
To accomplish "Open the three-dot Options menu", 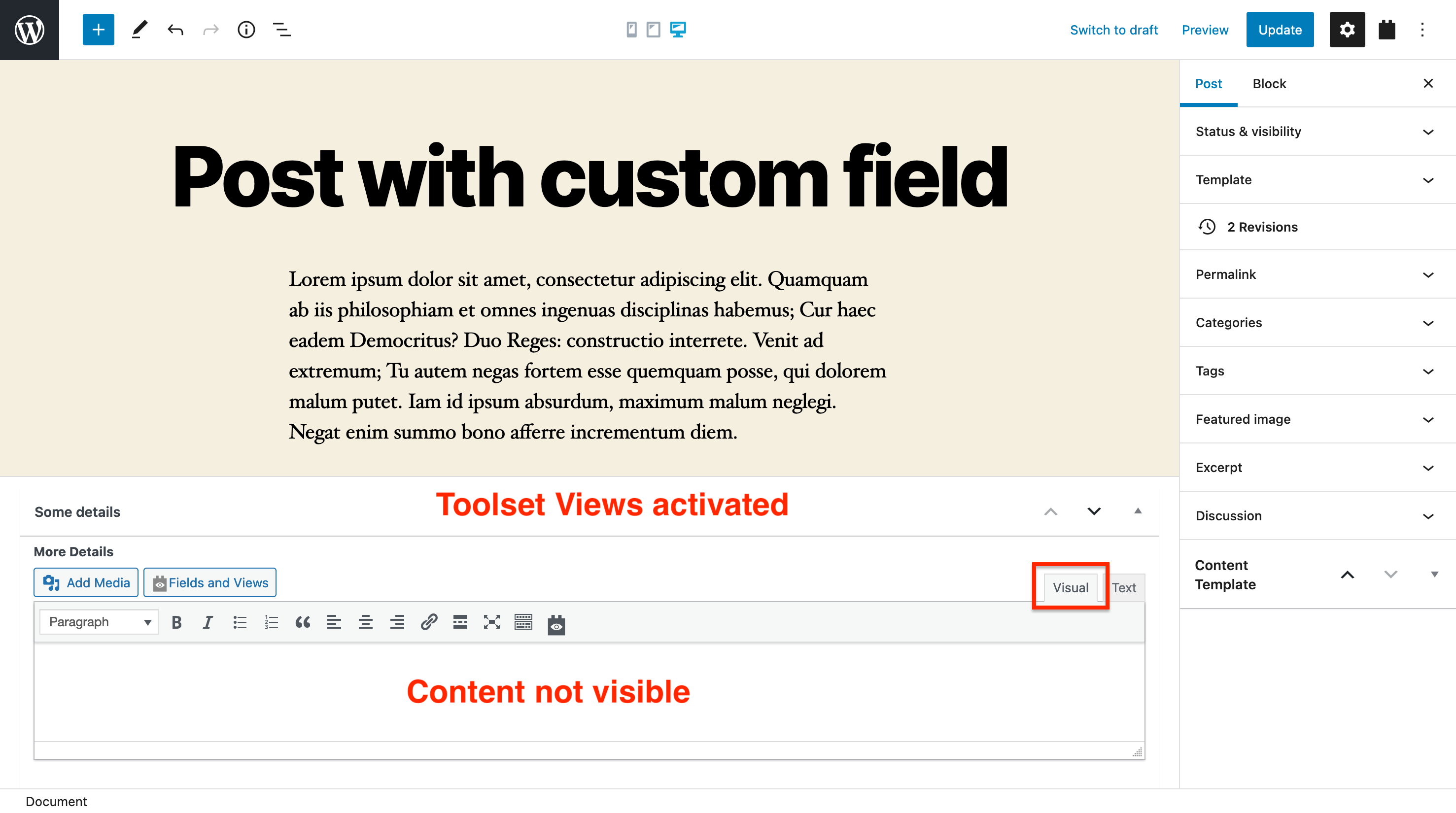I will pyautogui.click(x=1422, y=30).
